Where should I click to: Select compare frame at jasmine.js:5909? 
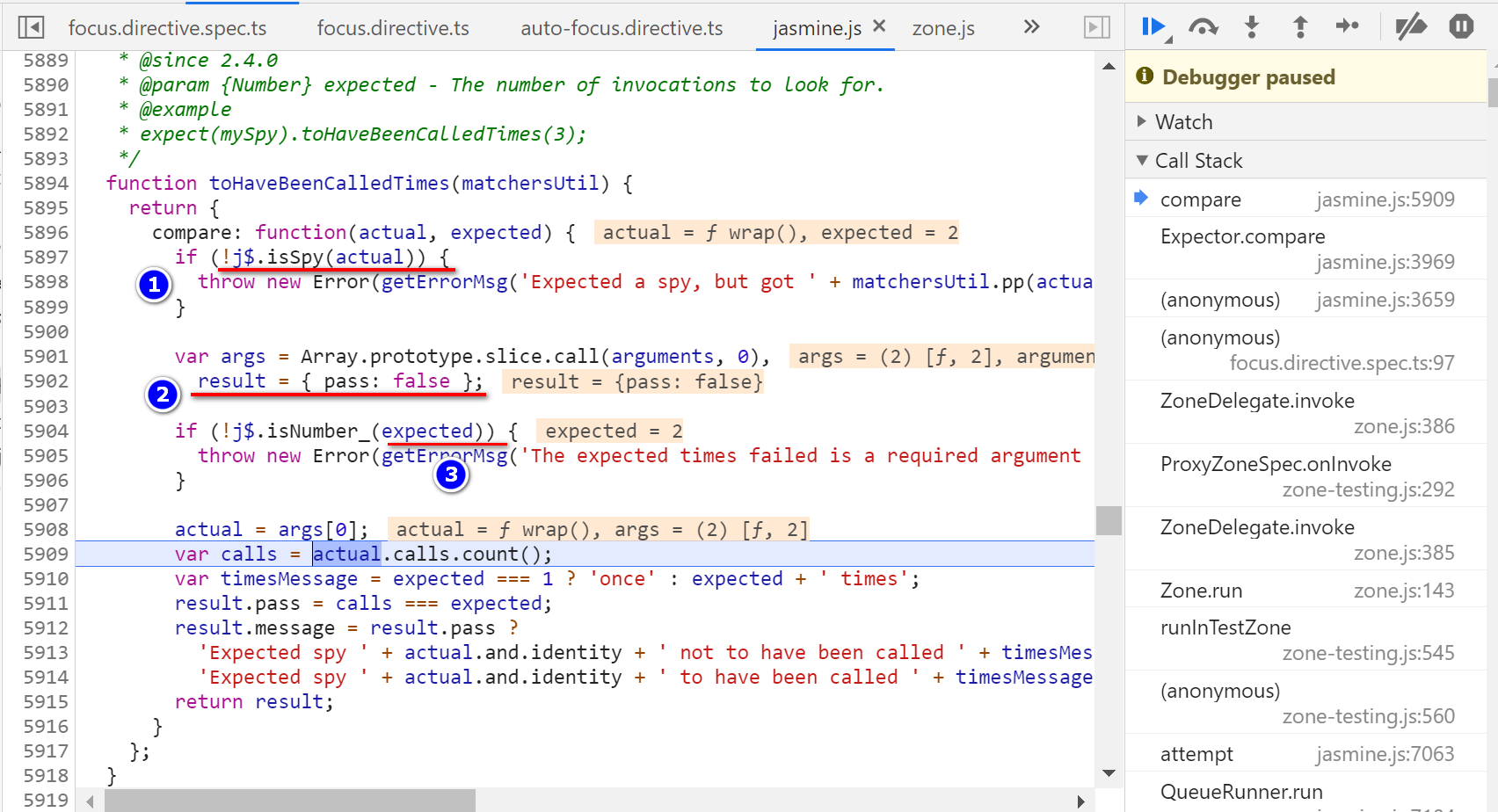[x=1305, y=199]
